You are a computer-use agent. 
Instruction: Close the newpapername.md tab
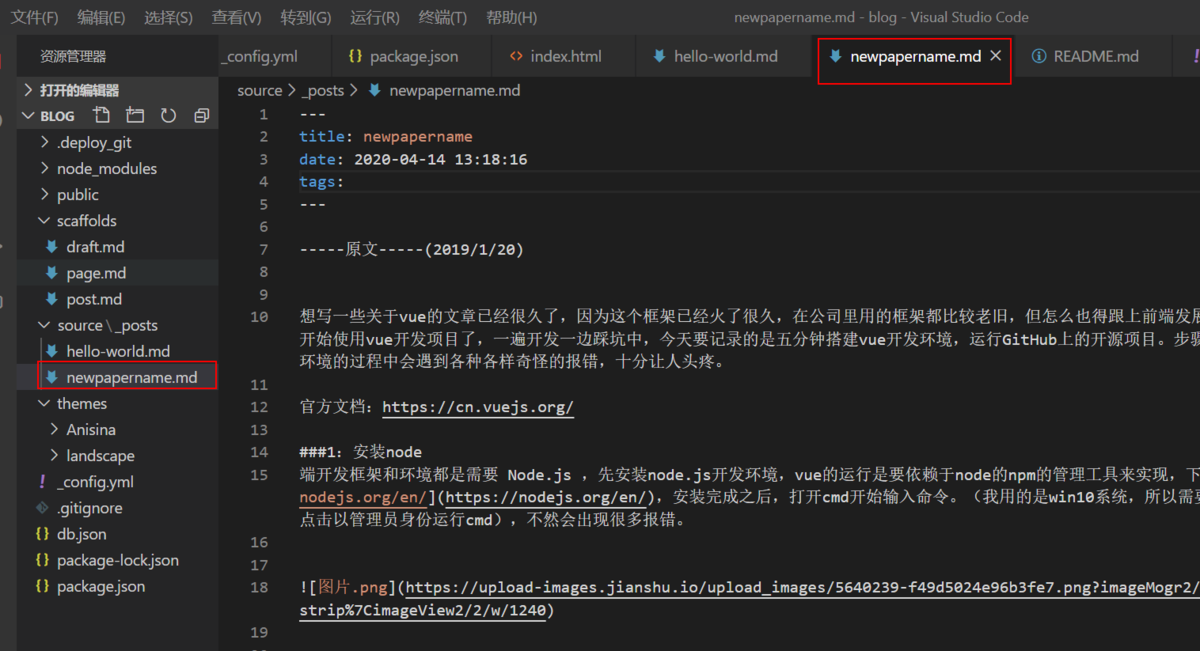(995, 56)
